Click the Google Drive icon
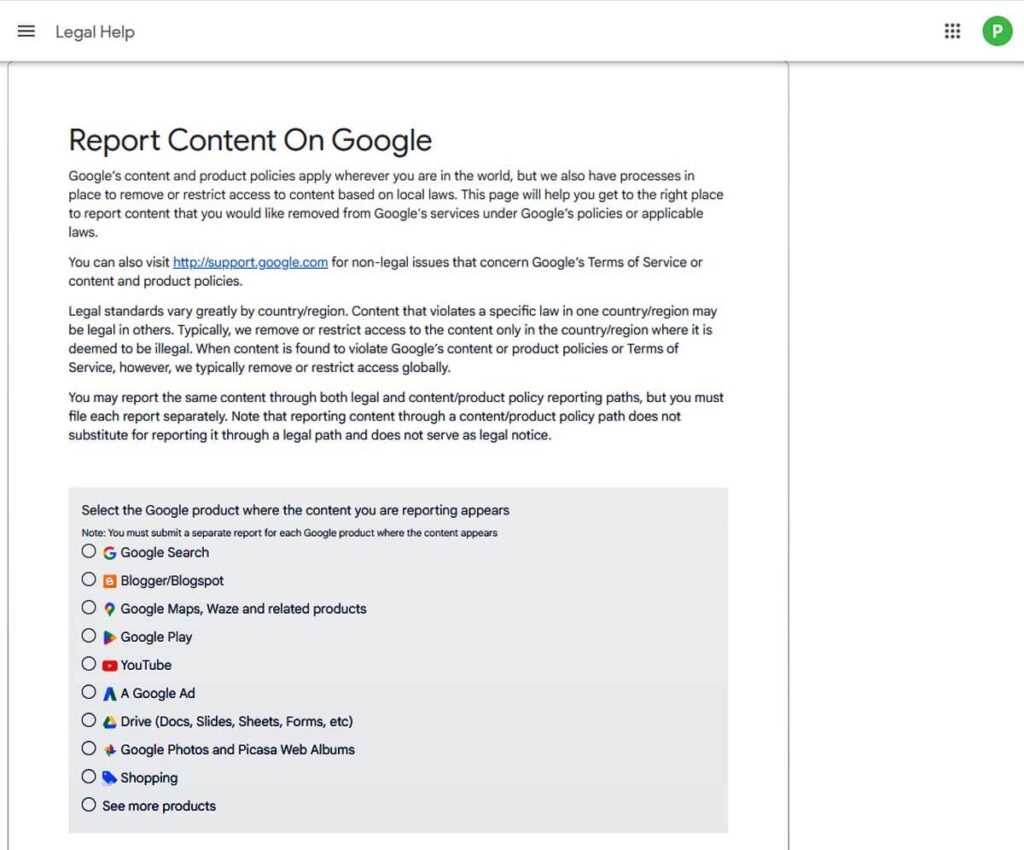 coord(108,720)
